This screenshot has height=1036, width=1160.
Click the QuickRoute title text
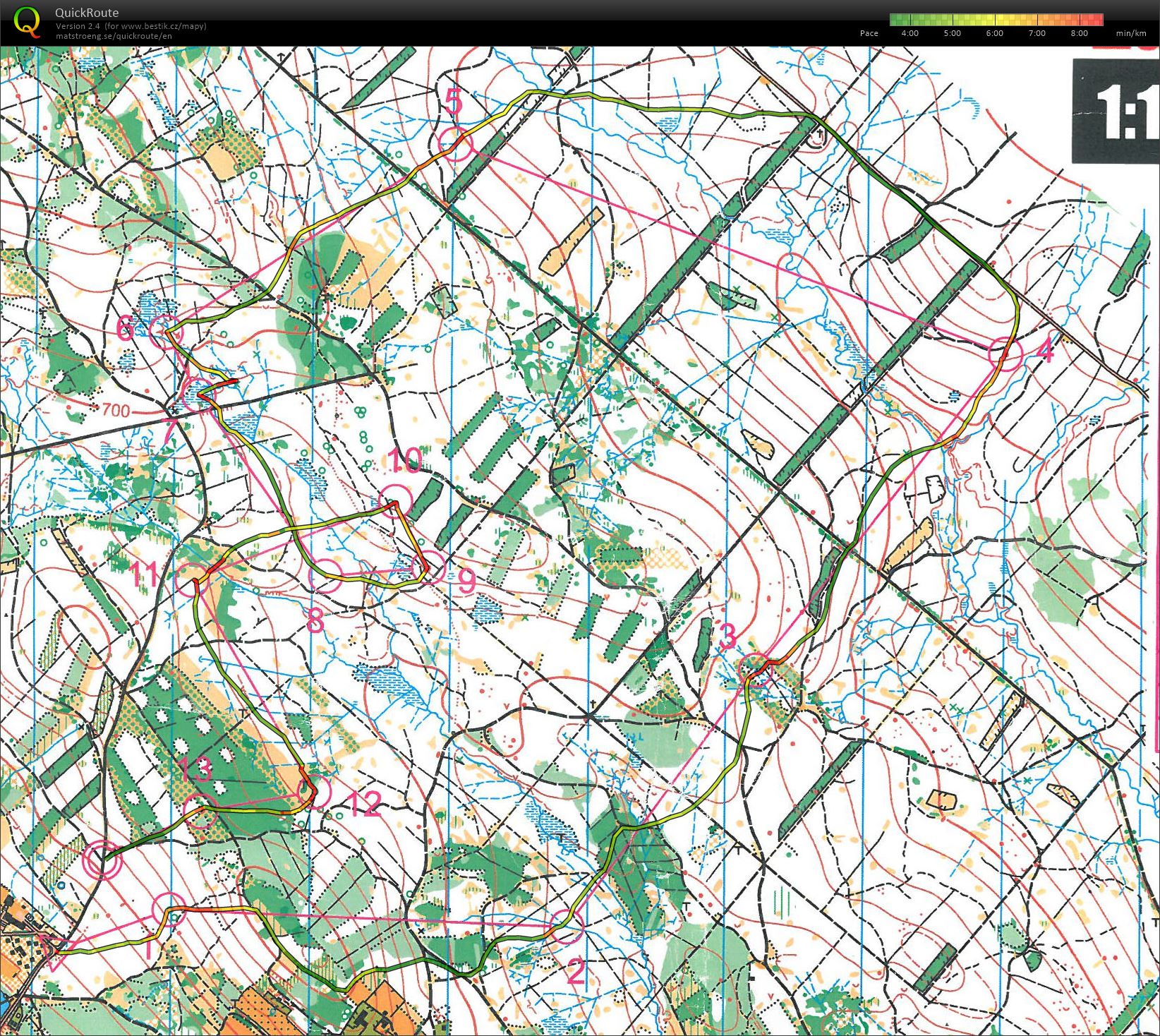pos(87,13)
